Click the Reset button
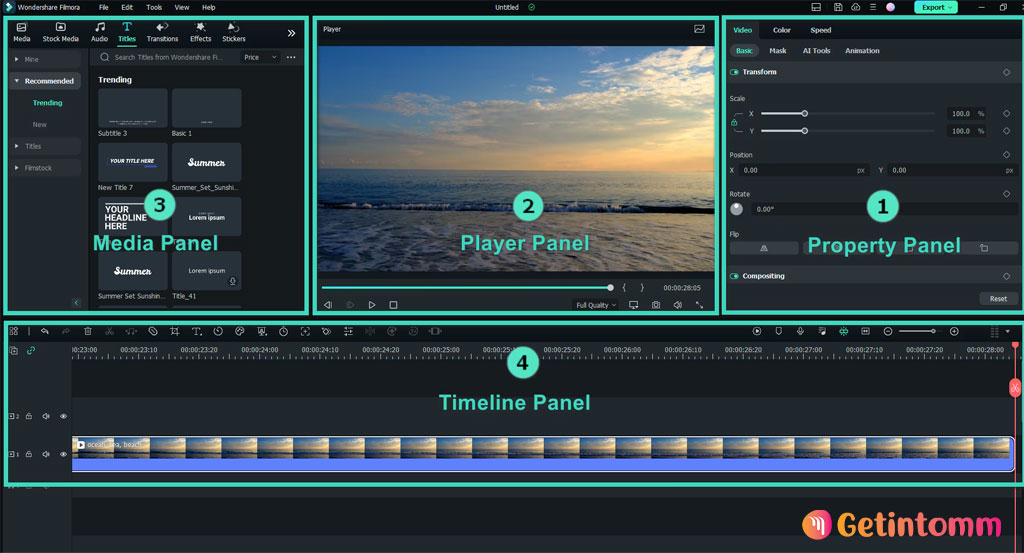The image size is (1024, 553). [998, 298]
